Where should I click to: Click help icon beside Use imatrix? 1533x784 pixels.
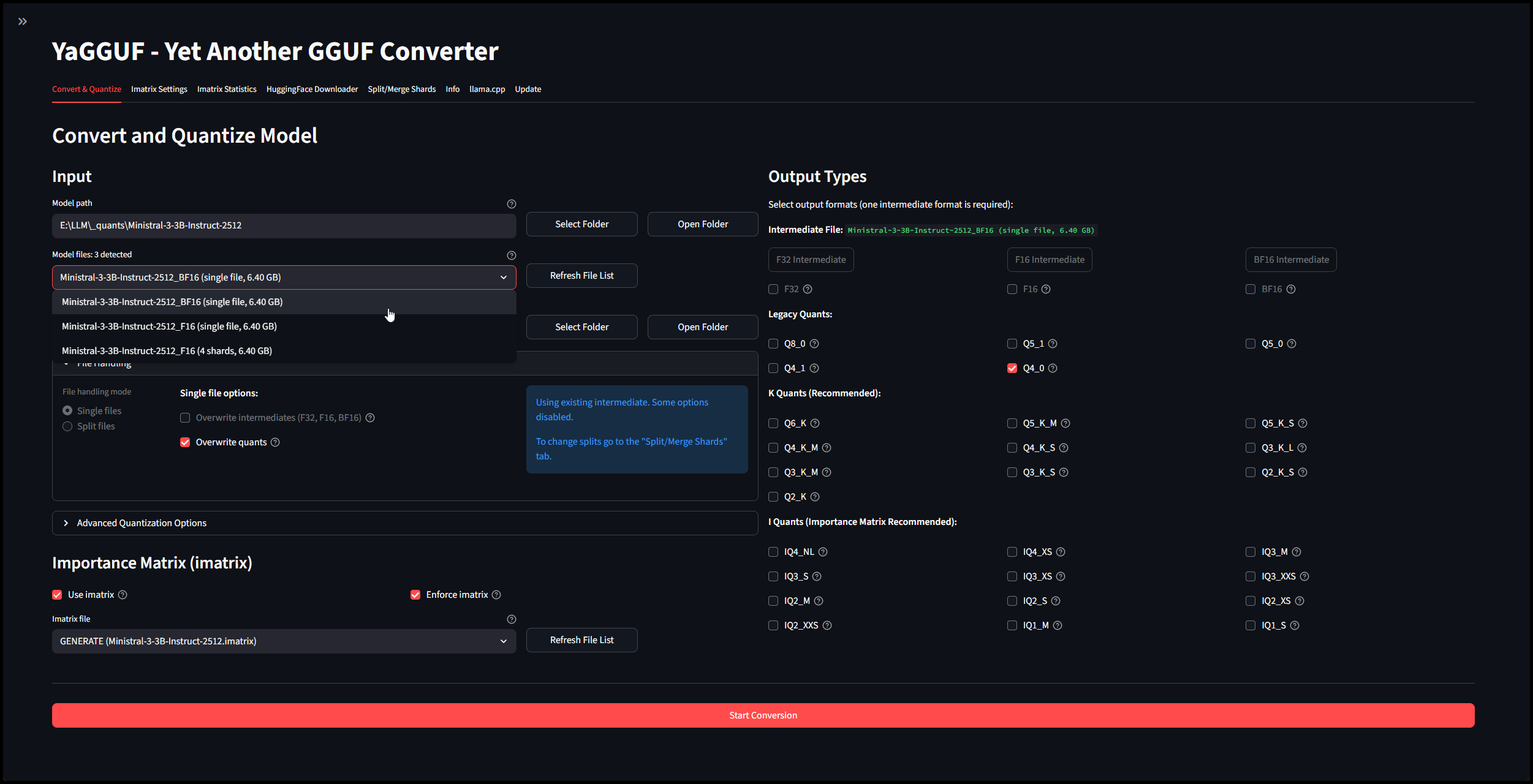(123, 595)
